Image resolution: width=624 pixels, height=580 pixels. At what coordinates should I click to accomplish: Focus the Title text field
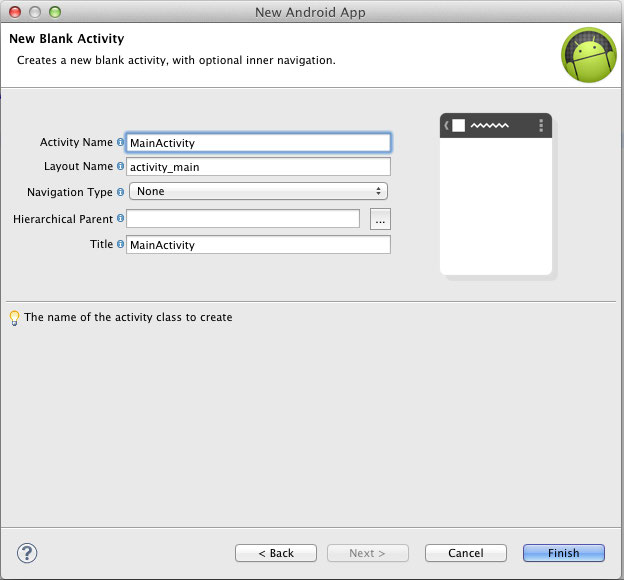pos(258,244)
